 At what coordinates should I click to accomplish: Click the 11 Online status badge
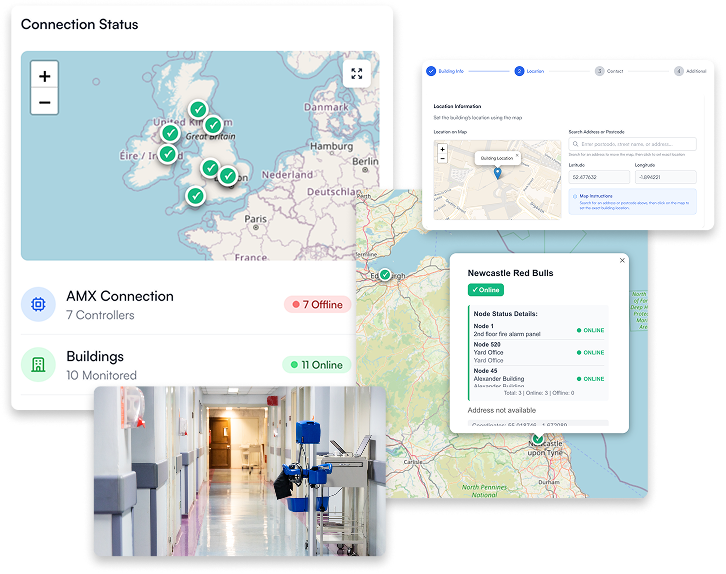tap(317, 365)
